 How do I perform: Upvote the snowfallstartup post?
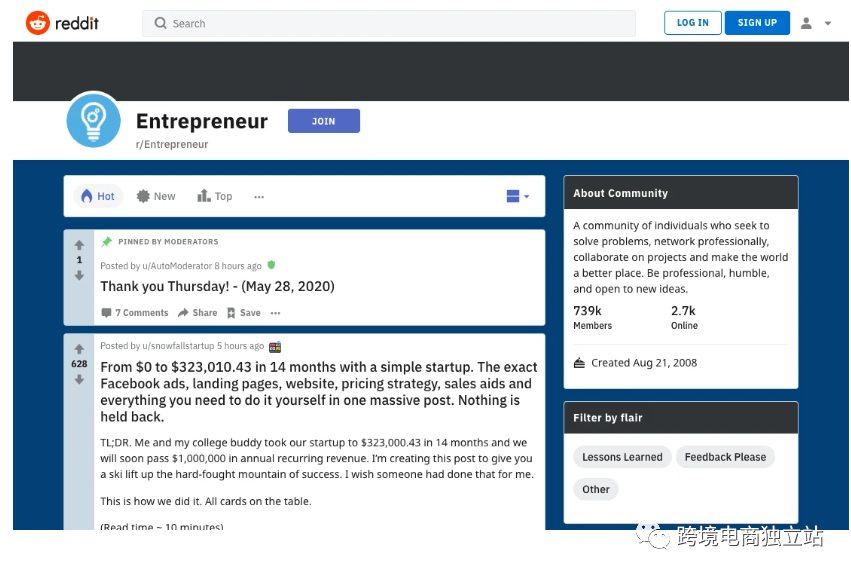click(x=79, y=349)
